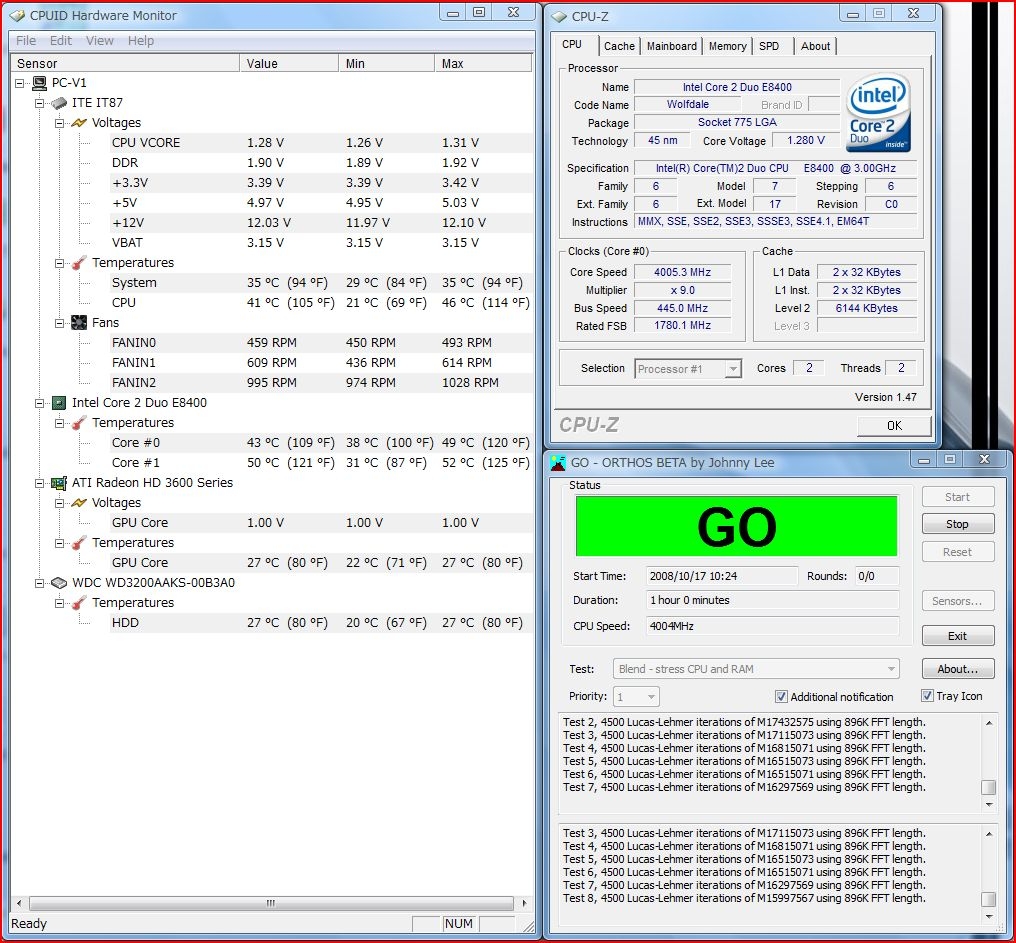Click the Reset button in ORTHOS
The height and width of the screenshot is (943, 1016).
click(x=958, y=552)
